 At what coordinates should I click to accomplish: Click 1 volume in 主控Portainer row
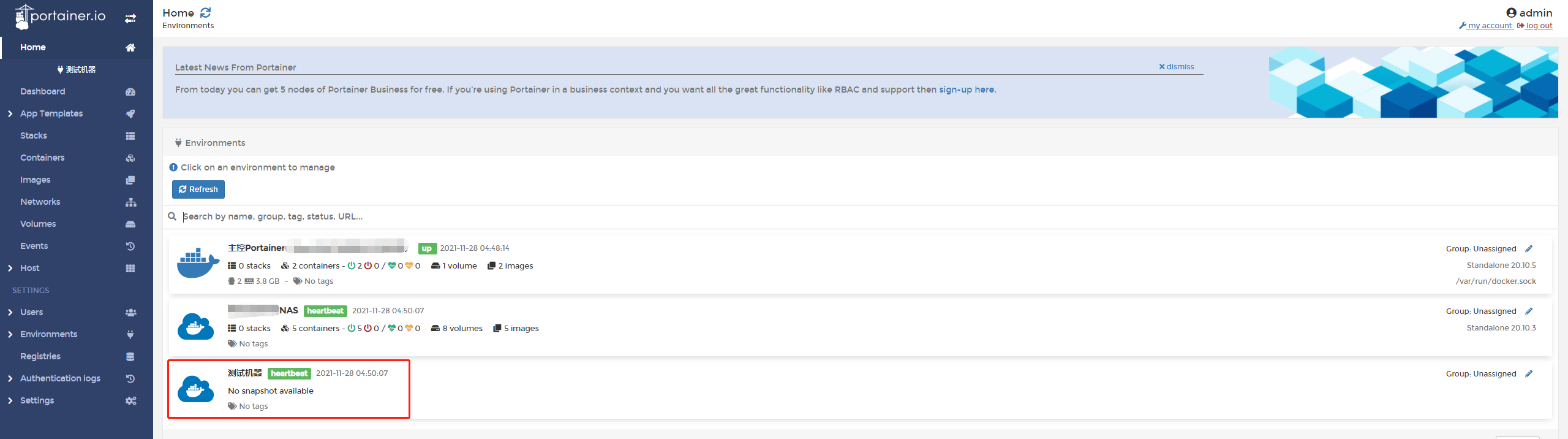[454, 265]
